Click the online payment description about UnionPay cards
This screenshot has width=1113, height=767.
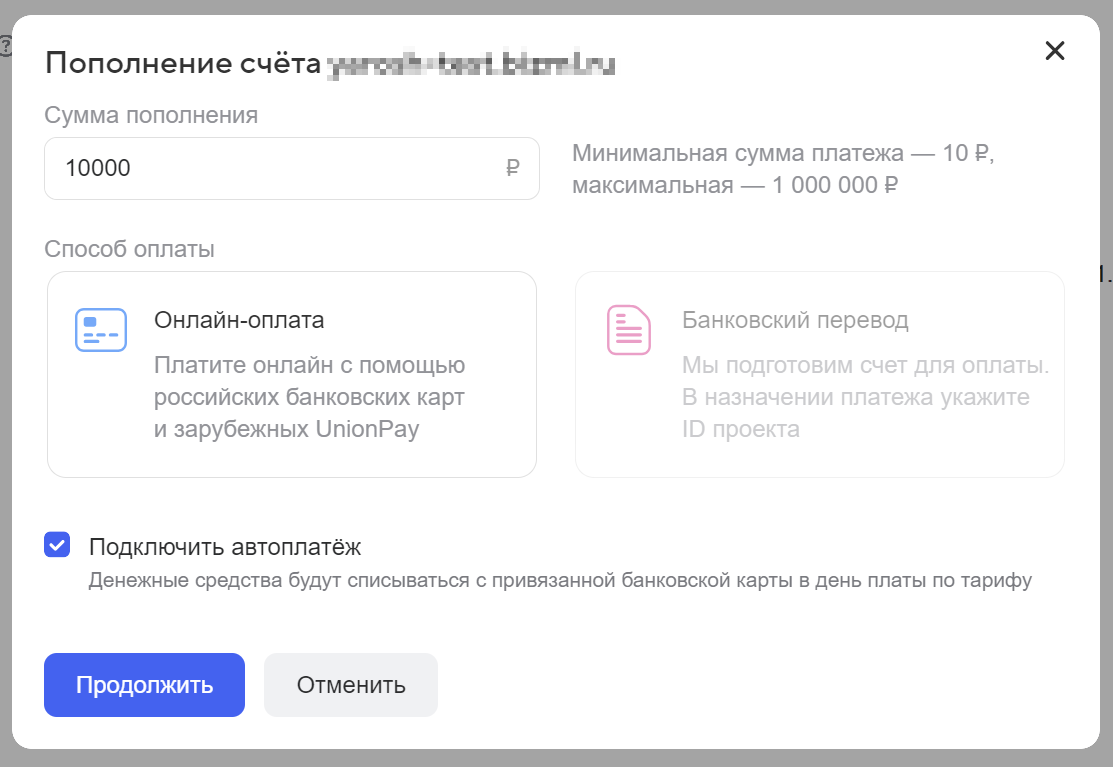point(309,397)
